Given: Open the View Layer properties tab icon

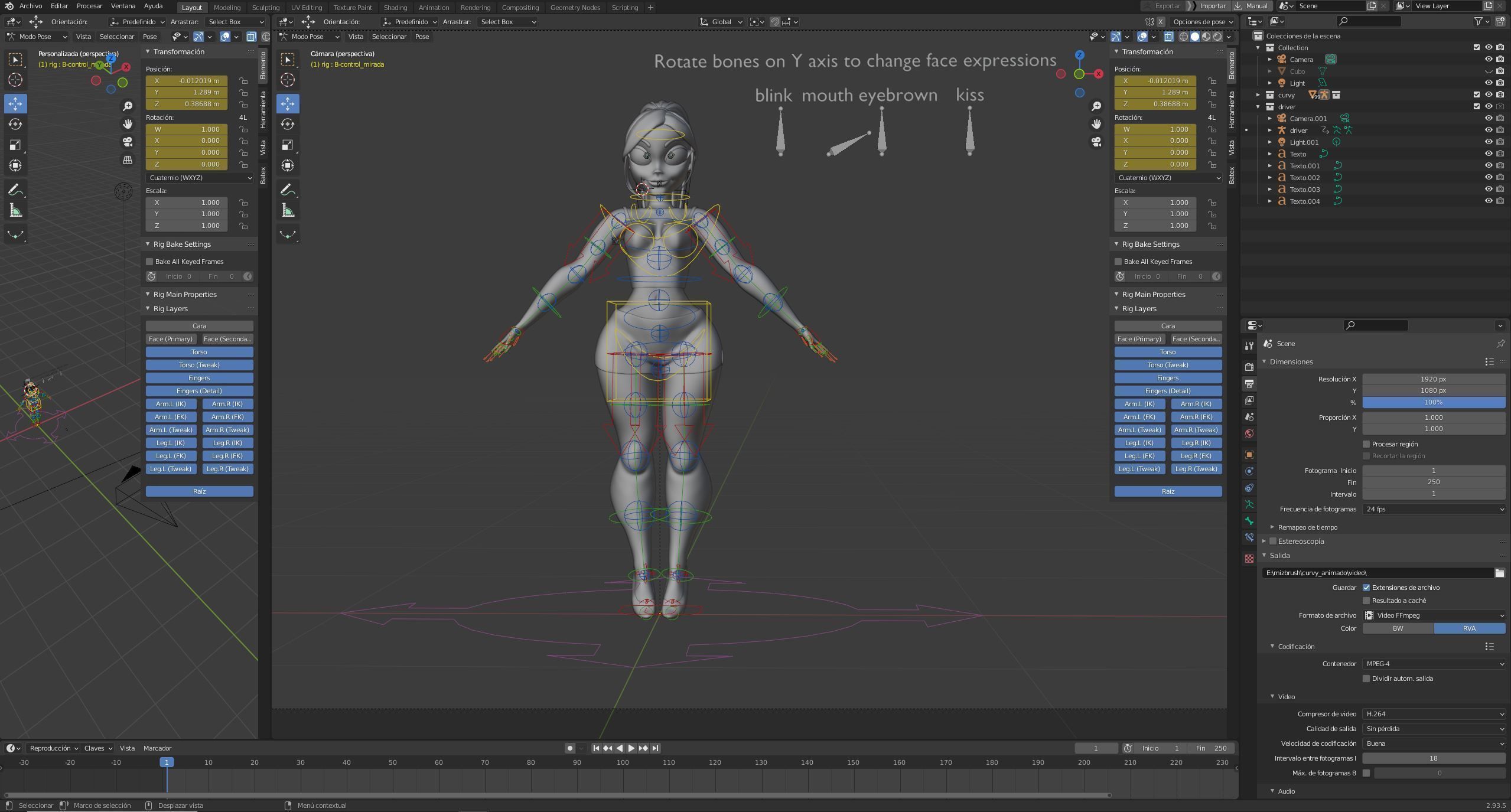Looking at the screenshot, I should 1249,400.
